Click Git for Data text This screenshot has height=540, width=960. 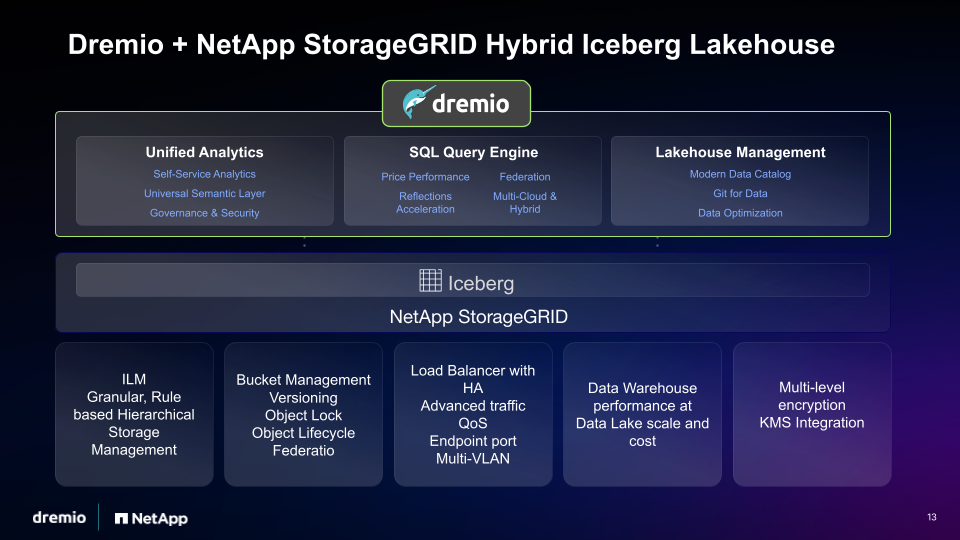[x=740, y=193]
